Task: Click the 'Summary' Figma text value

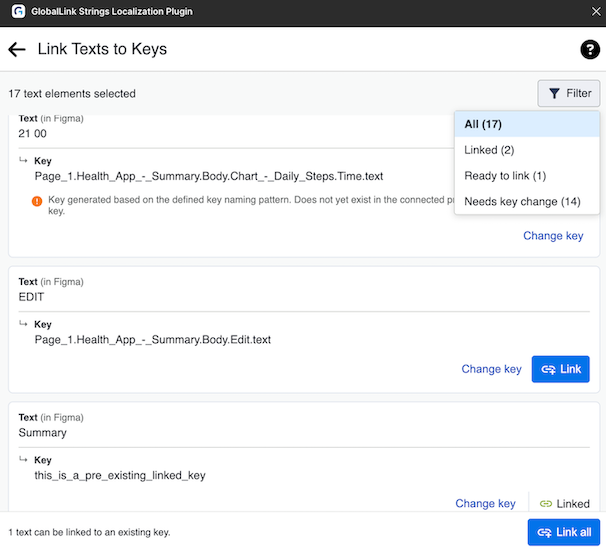Action: pos(43,433)
